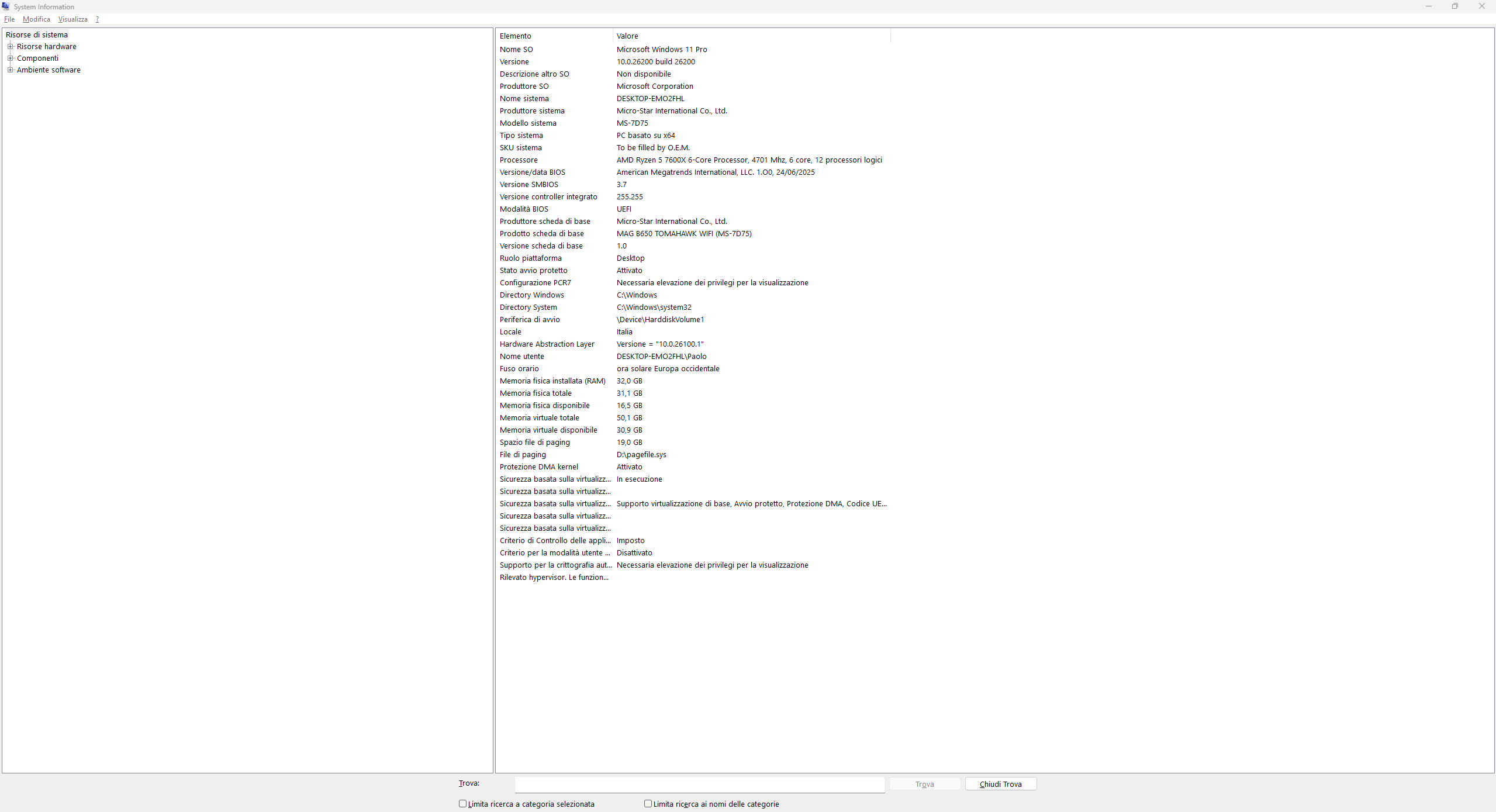
Task: Click the Trova button
Action: [x=925, y=784]
